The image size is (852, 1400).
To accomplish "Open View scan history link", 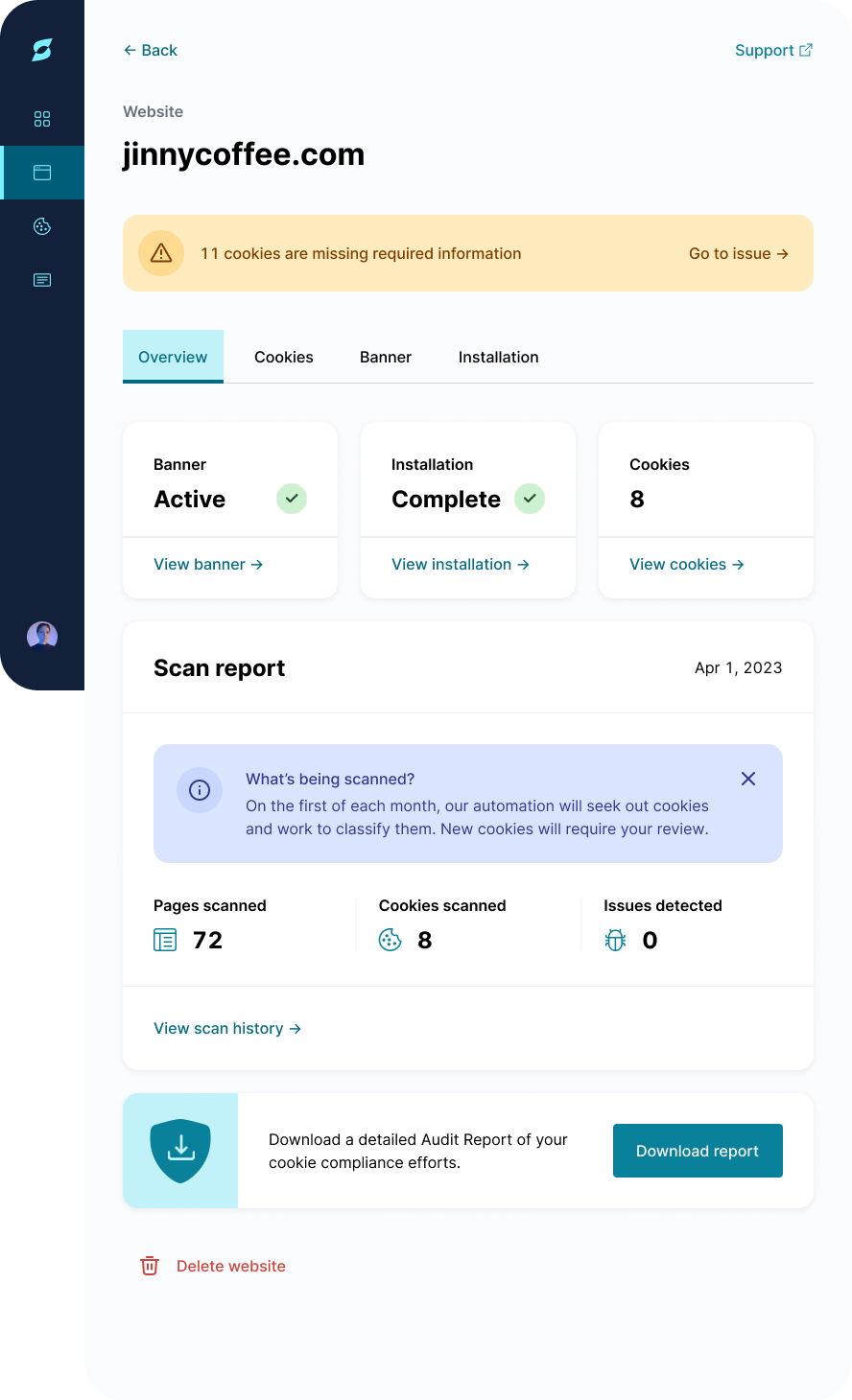I will (227, 1028).
